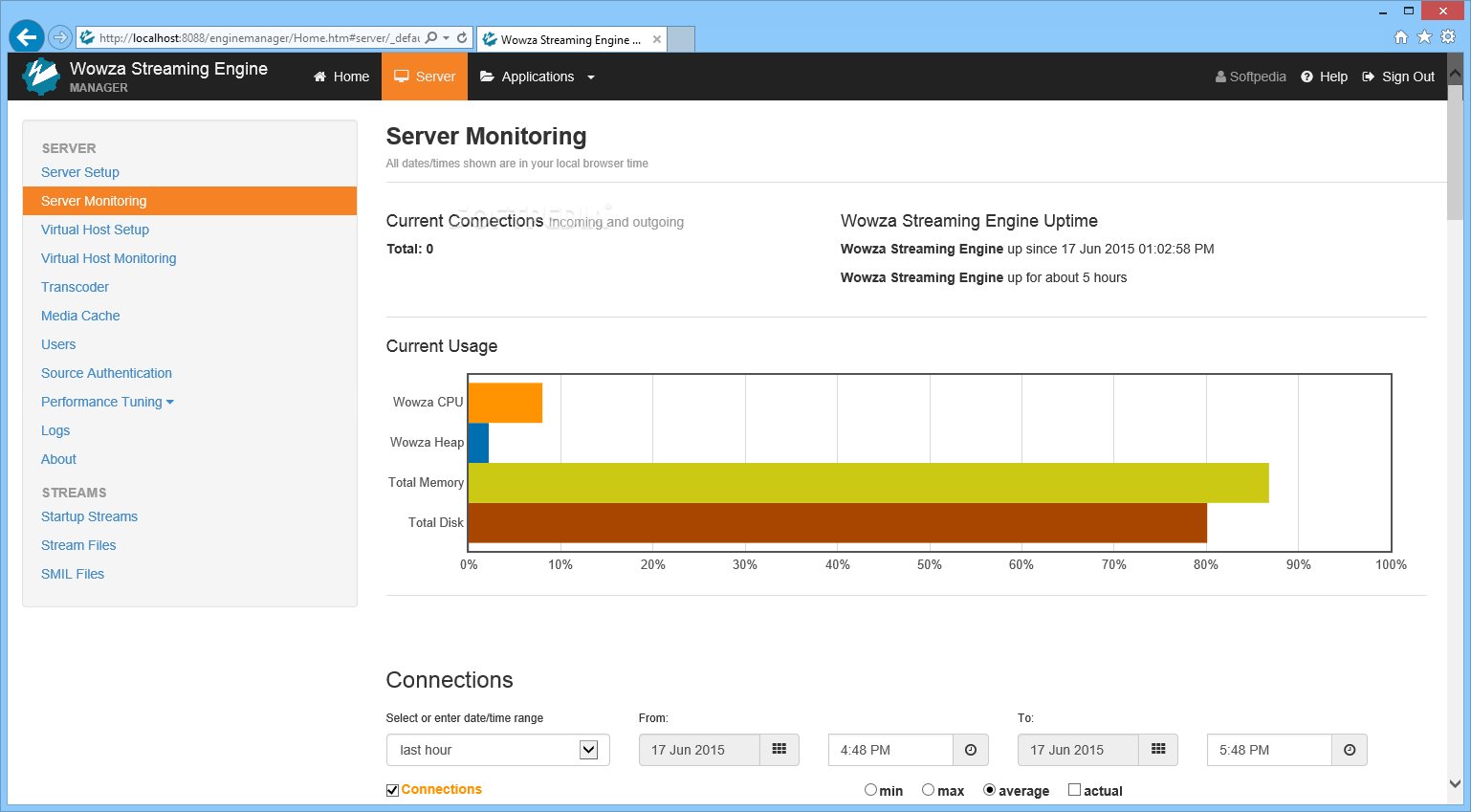This screenshot has height=812, width=1471.
Task: Open the About page
Action: 58,459
